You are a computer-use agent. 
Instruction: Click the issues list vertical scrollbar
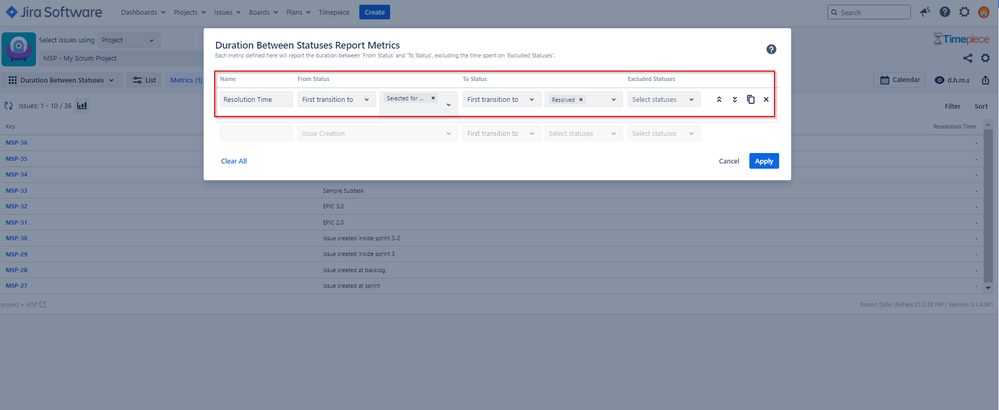[x=988, y=206]
